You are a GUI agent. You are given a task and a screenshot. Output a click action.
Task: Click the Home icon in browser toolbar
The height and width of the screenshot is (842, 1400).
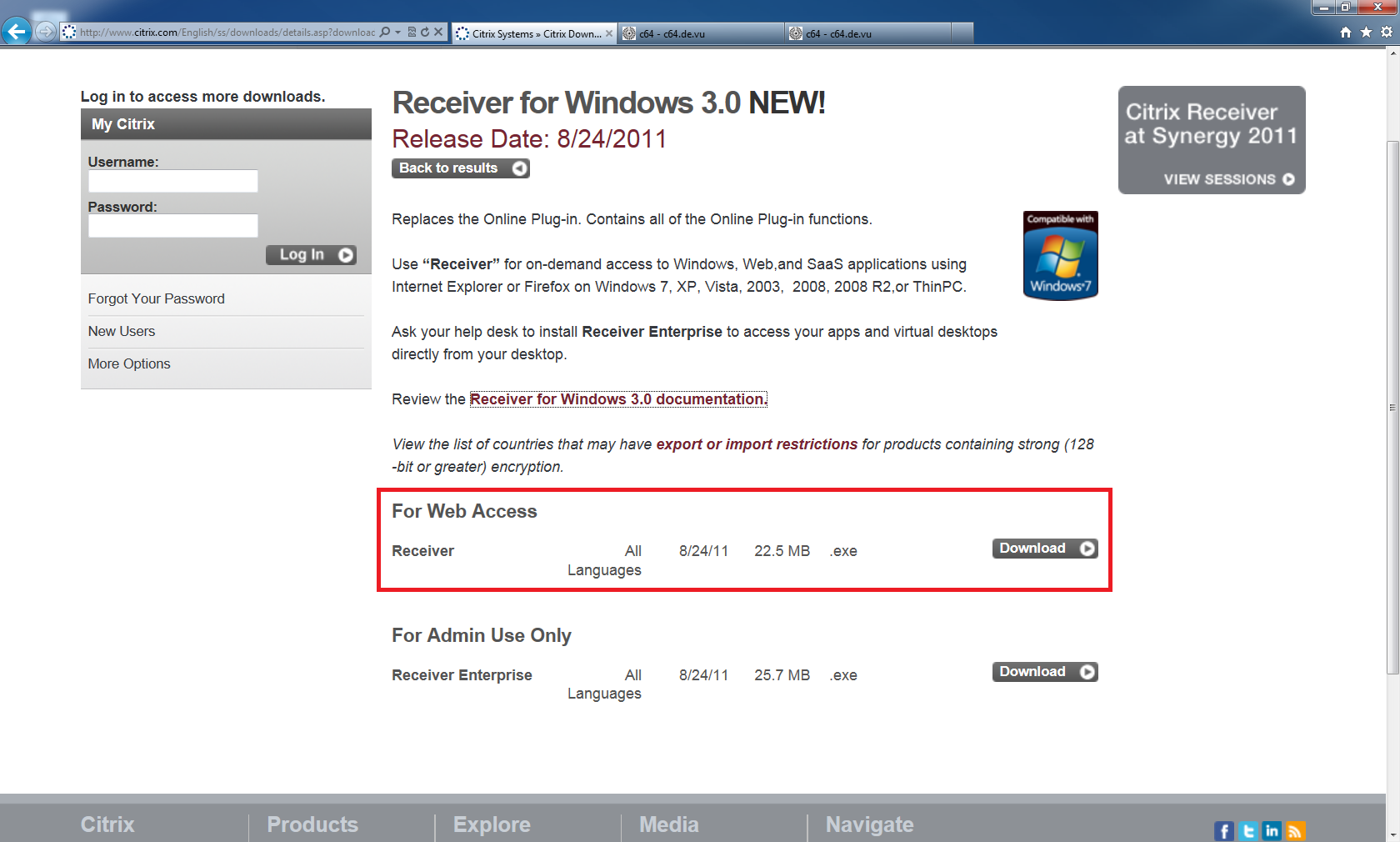tap(1345, 33)
